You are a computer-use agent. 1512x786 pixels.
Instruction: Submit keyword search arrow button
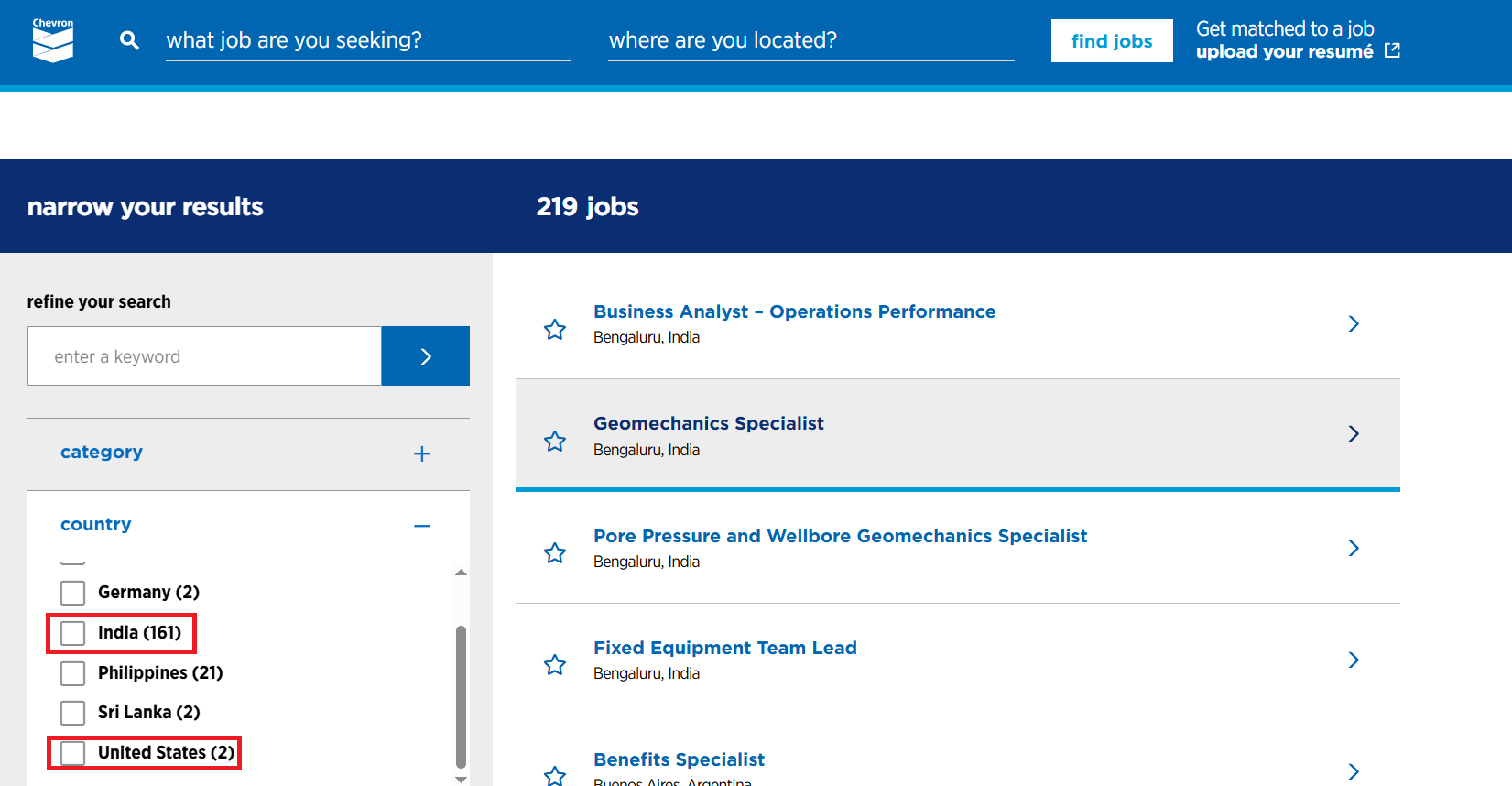425,356
